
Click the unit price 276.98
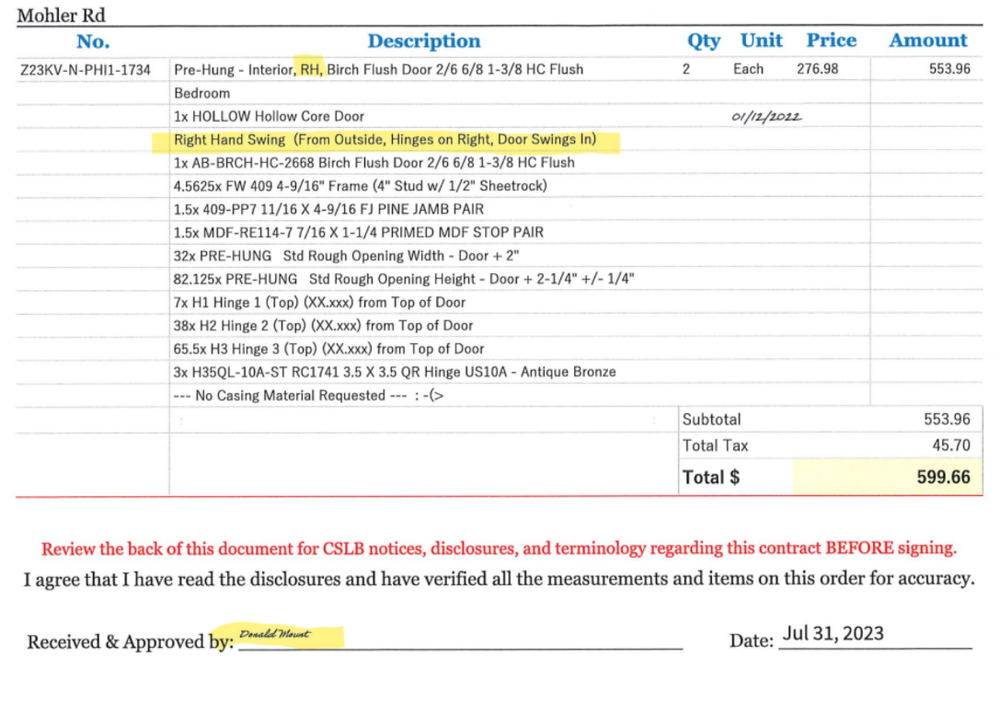click(x=817, y=69)
